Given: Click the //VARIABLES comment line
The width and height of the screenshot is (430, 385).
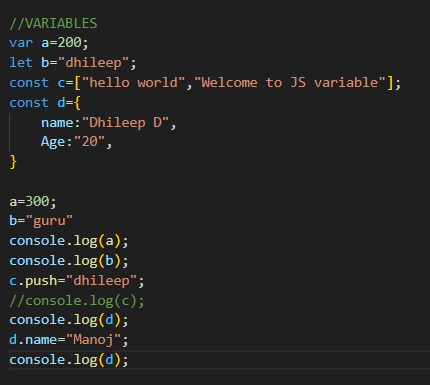Looking at the screenshot, I should coord(53,24).
